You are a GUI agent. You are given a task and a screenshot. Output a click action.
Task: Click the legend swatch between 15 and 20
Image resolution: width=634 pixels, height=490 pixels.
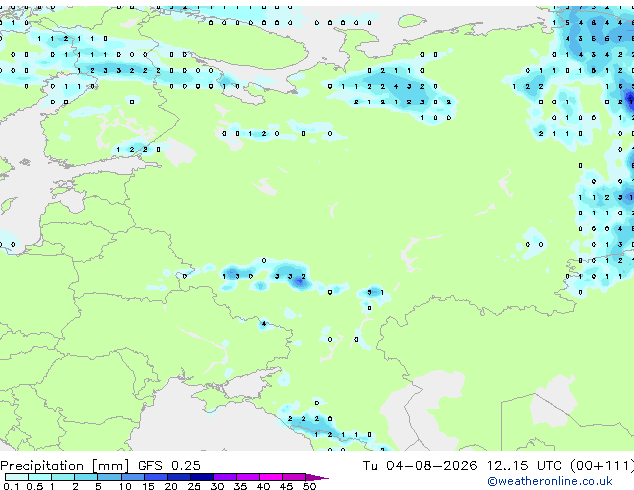pos(156,477)
